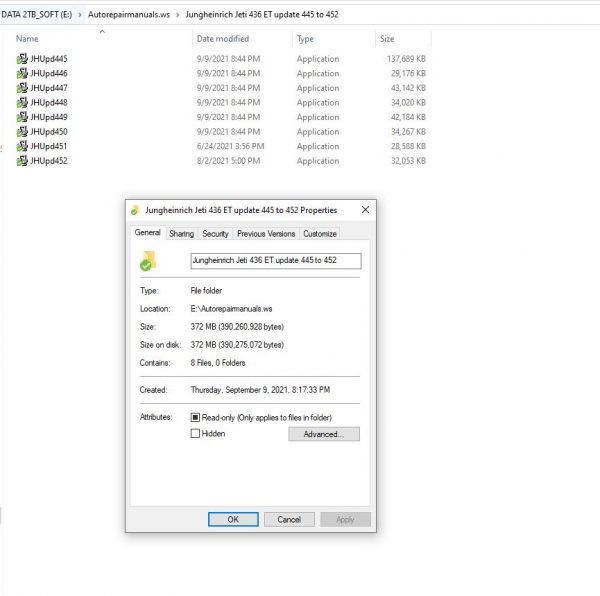Viewport: 600px width, 596px height.
Task: Sort by the Size column header
Action: tap(387, 39)
